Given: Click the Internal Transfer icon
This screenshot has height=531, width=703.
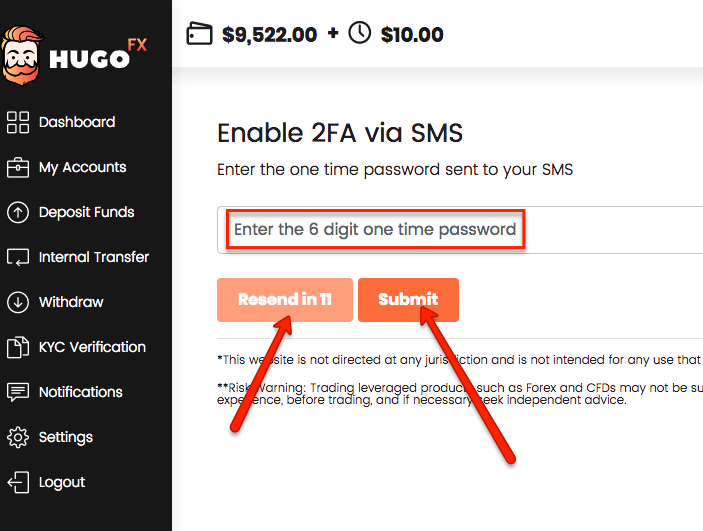Looking at the screenshot, I should (18, 257).
